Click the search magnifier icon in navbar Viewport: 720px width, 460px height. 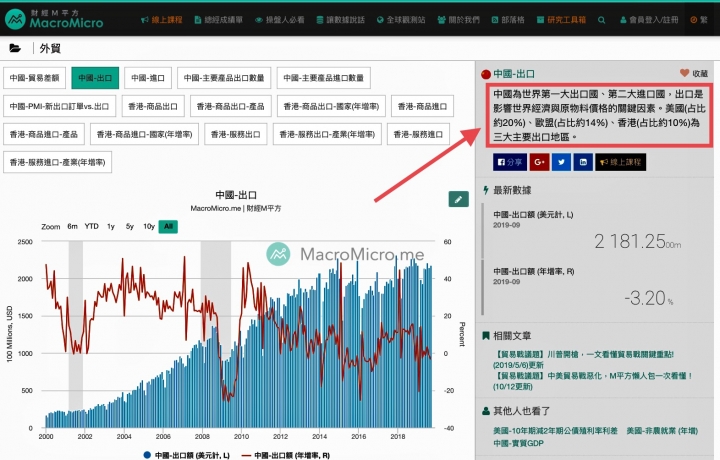click(x=602, y=20)
